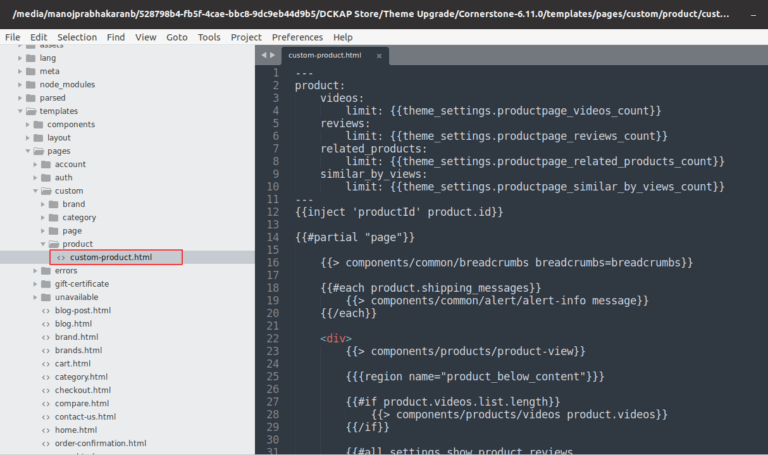Click the file icon beside cart.html

pos(46,363)
